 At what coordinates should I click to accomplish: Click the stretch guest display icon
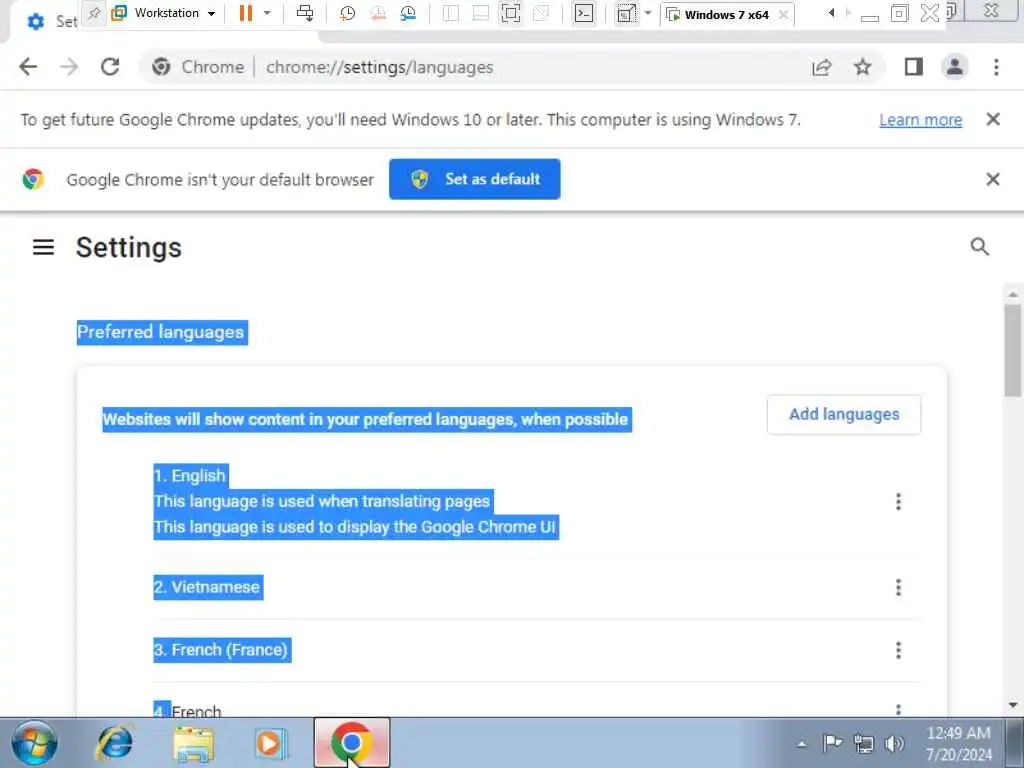tap(626, 13)
